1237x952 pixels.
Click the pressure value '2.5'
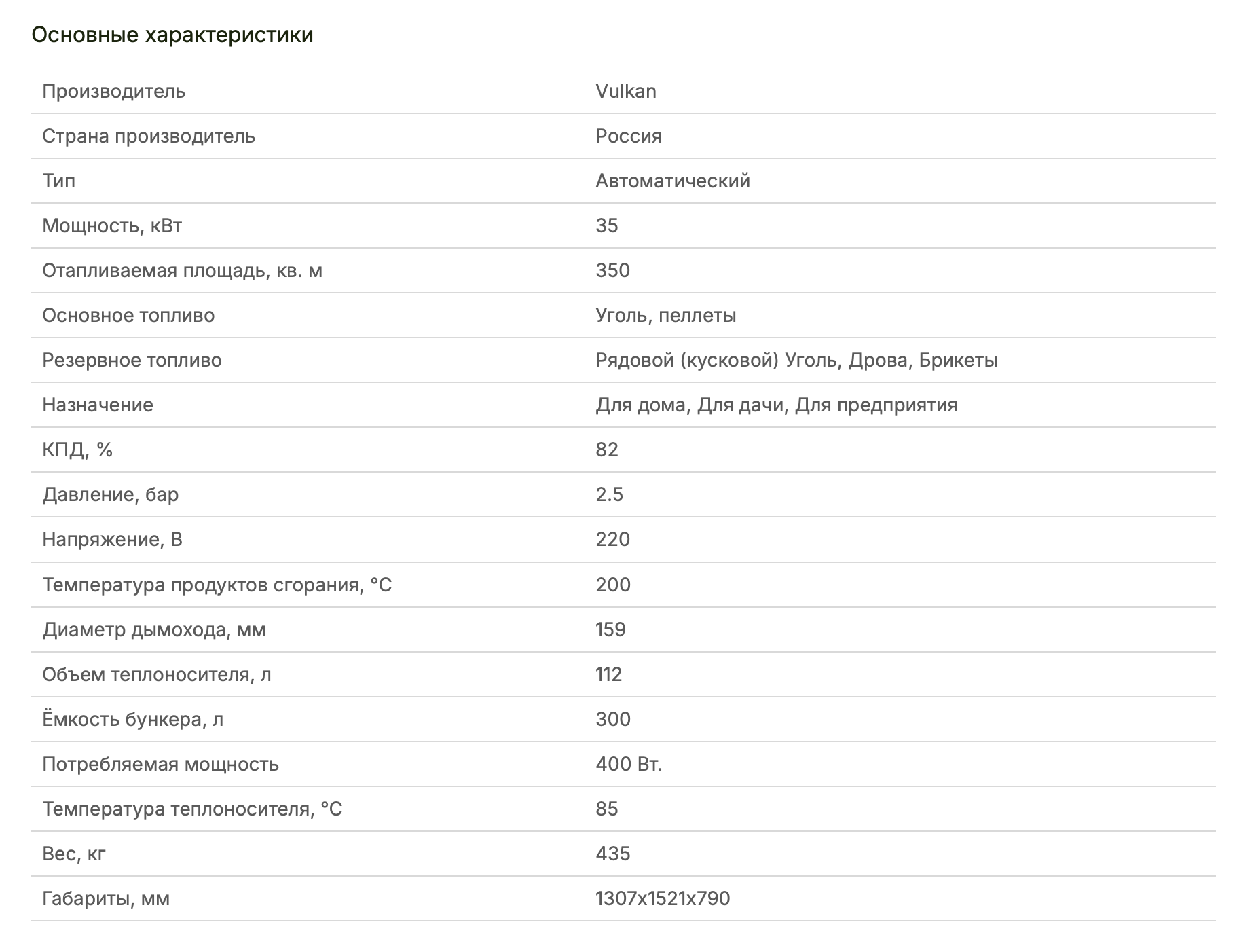point(609,494)
